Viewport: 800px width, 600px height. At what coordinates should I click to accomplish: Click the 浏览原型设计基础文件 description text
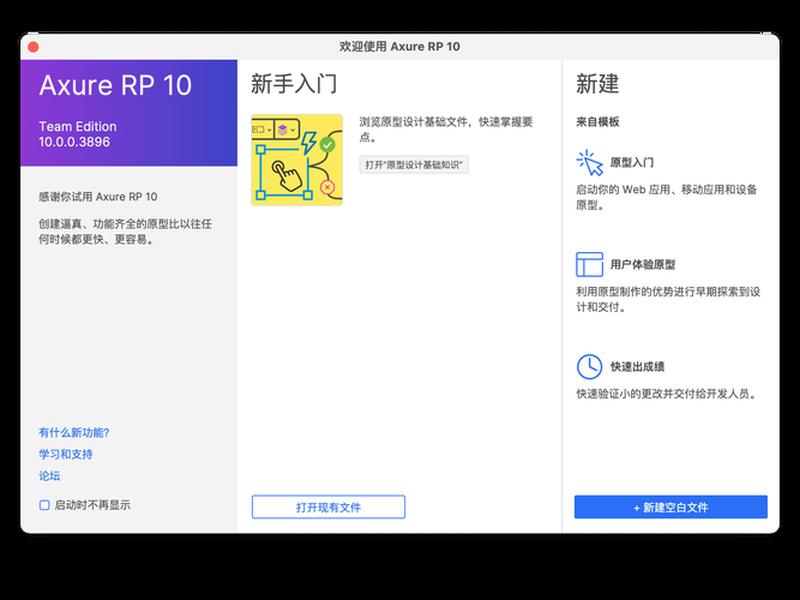[446, 129]
